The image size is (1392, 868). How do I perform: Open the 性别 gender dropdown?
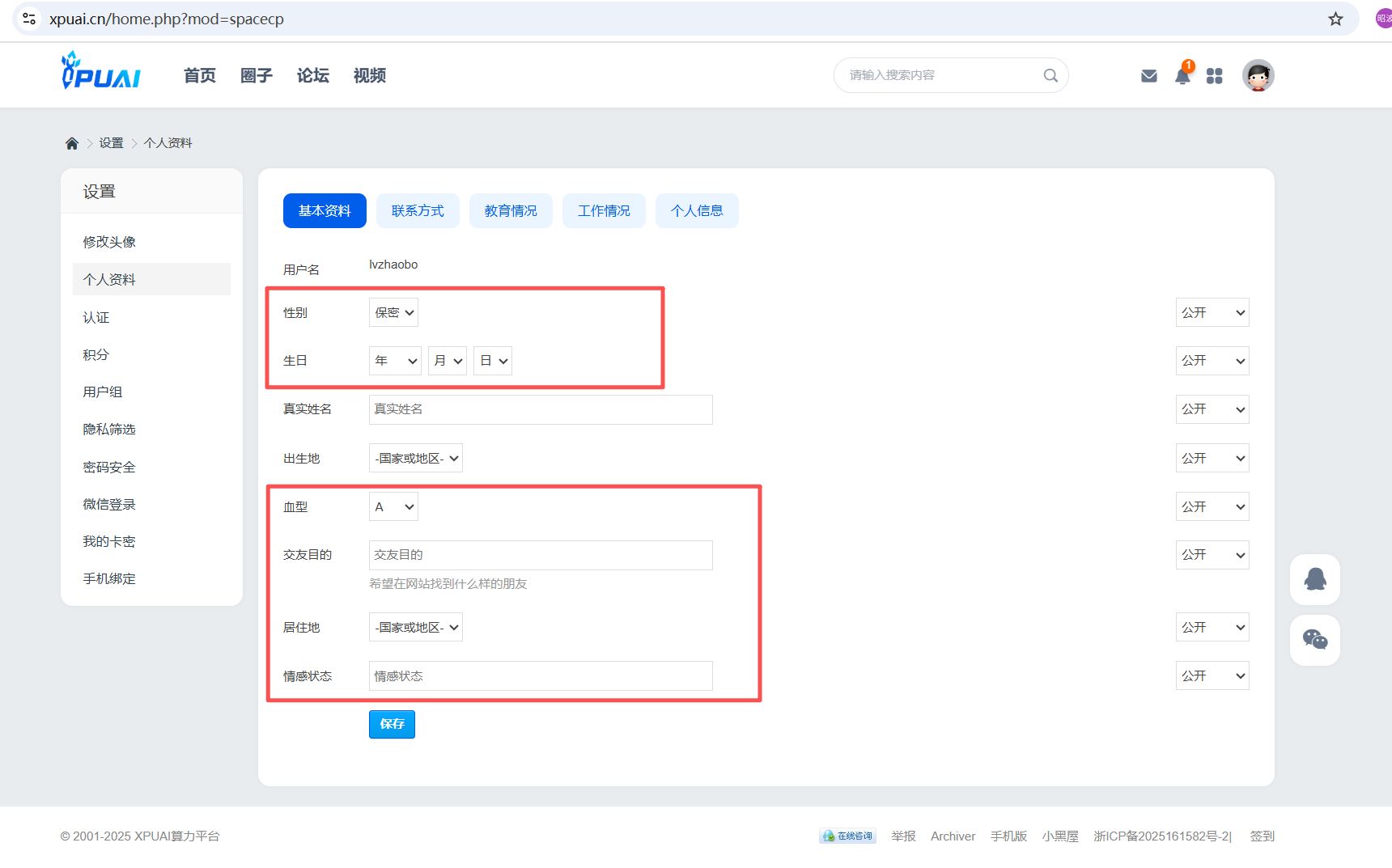pos(393,312)
